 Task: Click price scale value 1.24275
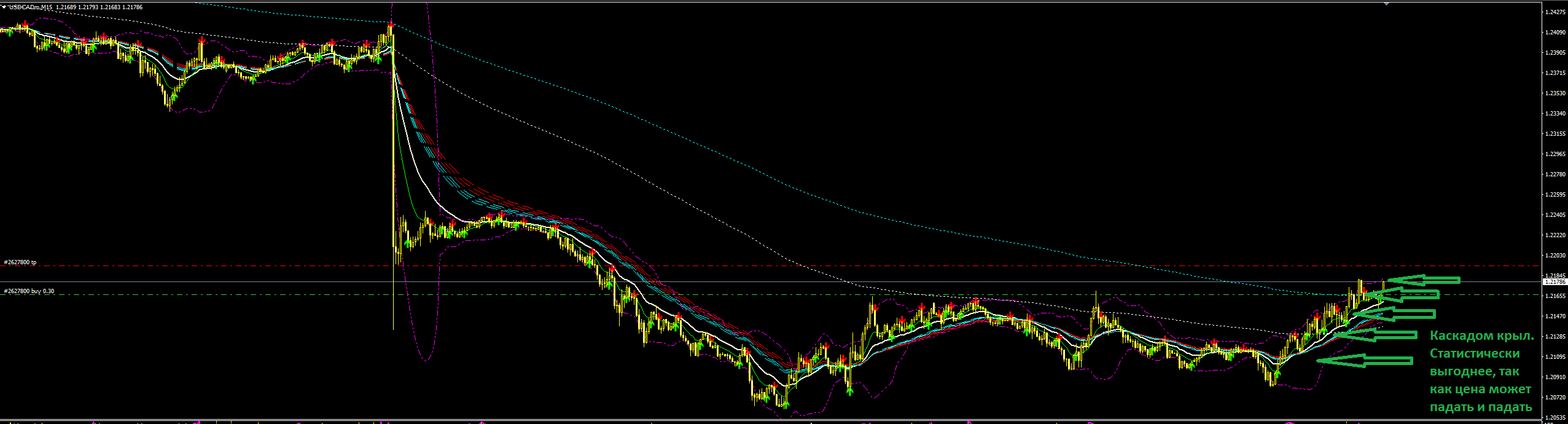(x=1555, y=12)
